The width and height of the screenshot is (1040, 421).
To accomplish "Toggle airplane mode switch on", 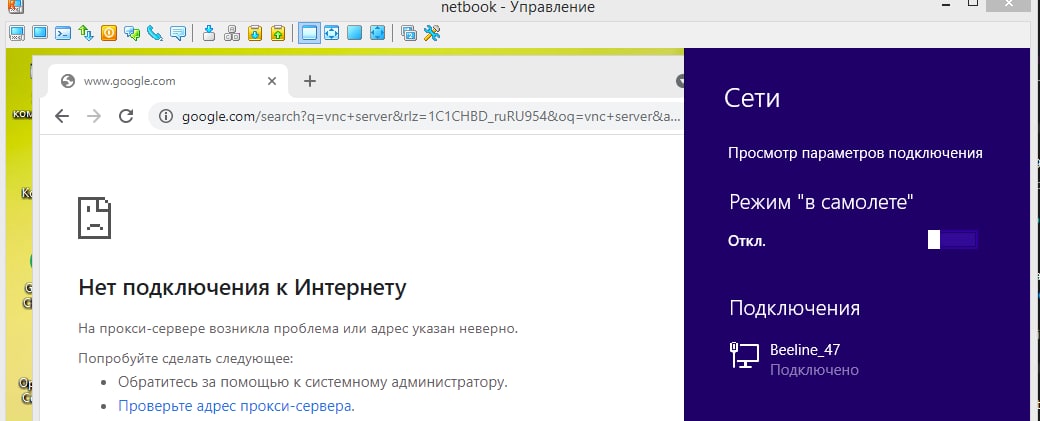I will pyautogui.click(x=952, y=240).
